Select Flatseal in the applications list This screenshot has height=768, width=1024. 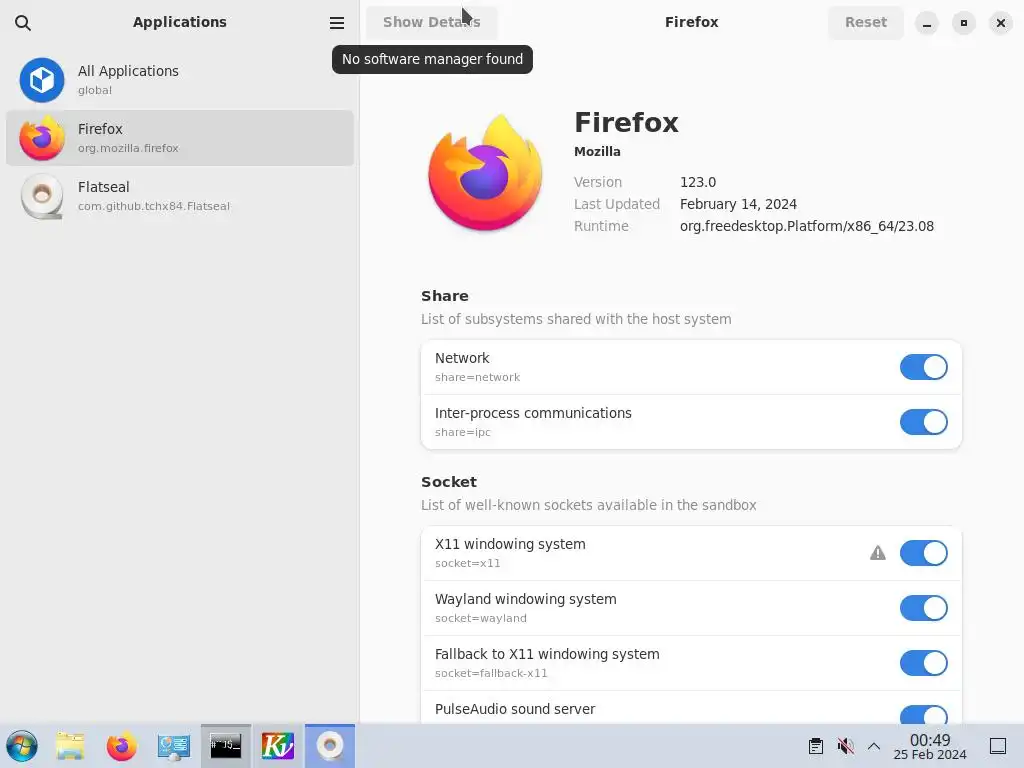point(180,196)
